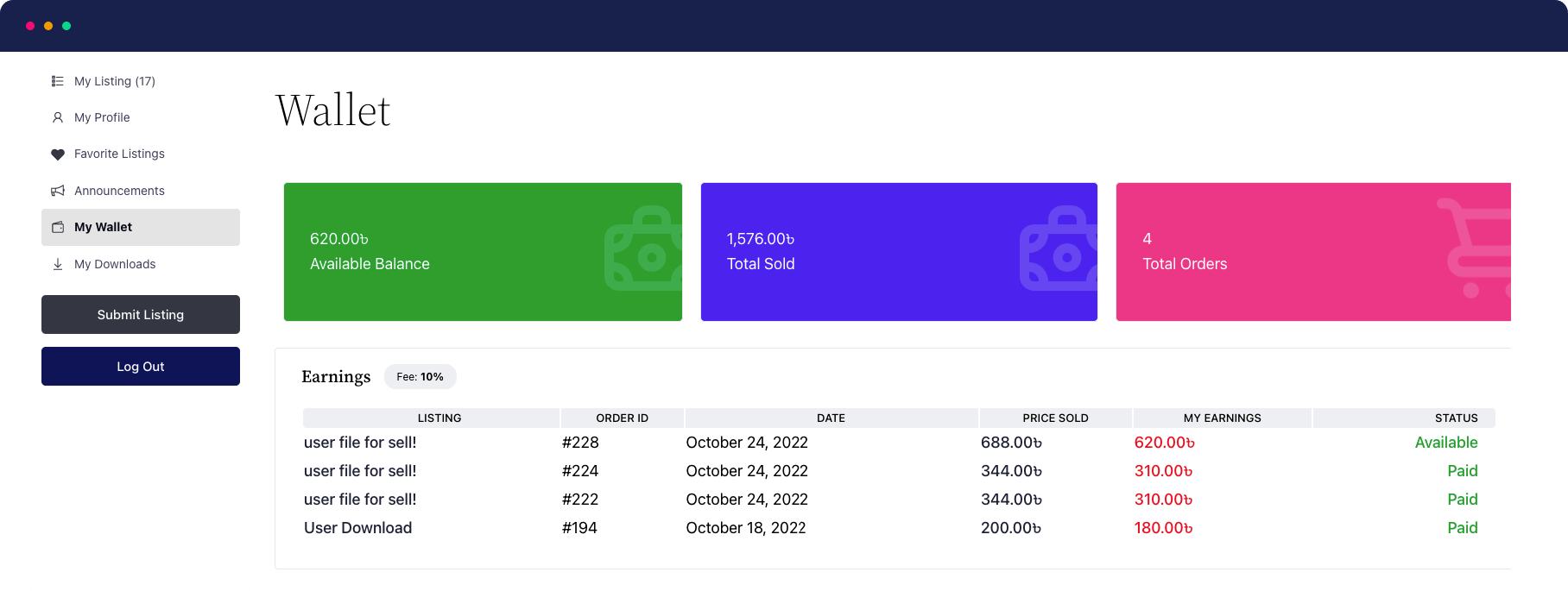Select the PRICE SOLD column header
This screenshot has width=1568, height=591.
pos(1055,418)
